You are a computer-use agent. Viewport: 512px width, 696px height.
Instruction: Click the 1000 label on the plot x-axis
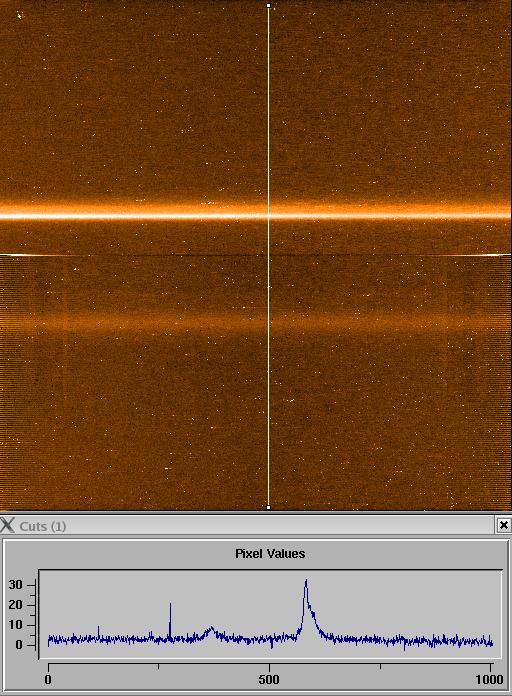click(x=489, y=679)
